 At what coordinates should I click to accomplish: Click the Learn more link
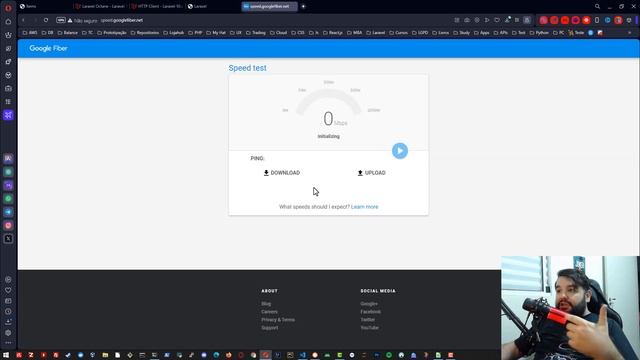pos(364,207)
